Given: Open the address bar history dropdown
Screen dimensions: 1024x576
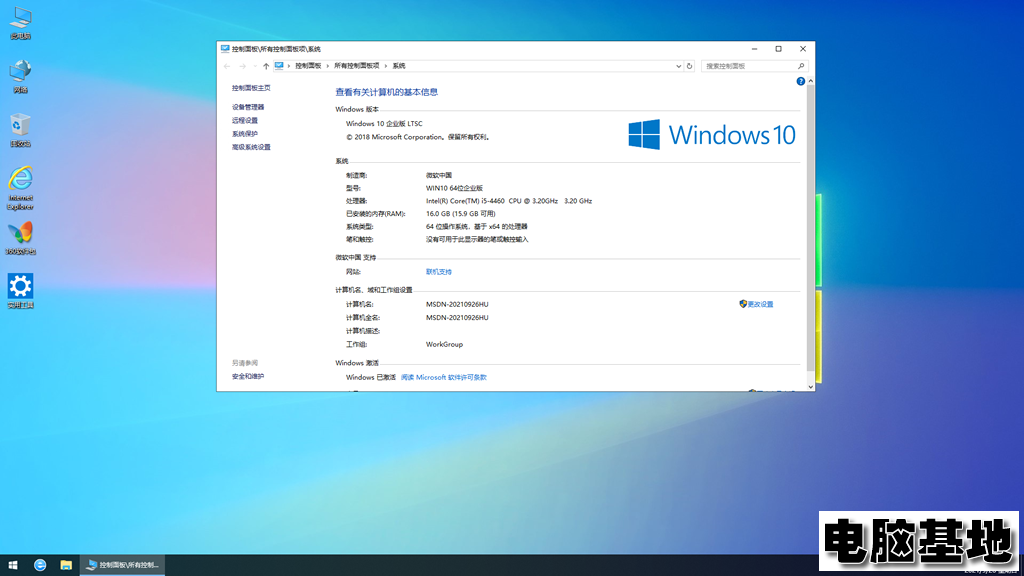Looking at the screenshot, I should pos(679,66).
